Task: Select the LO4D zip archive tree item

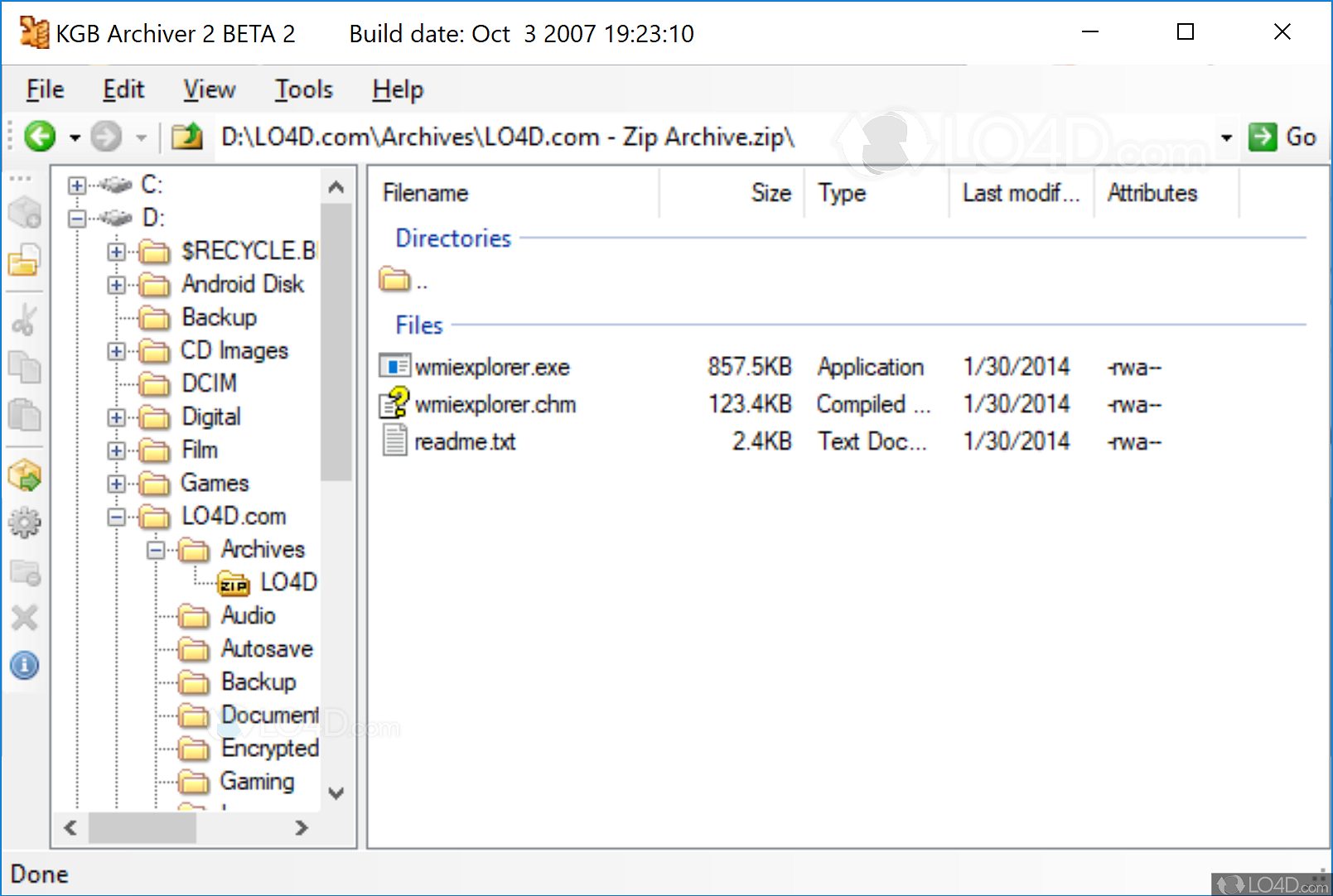Action: (288, 582)
